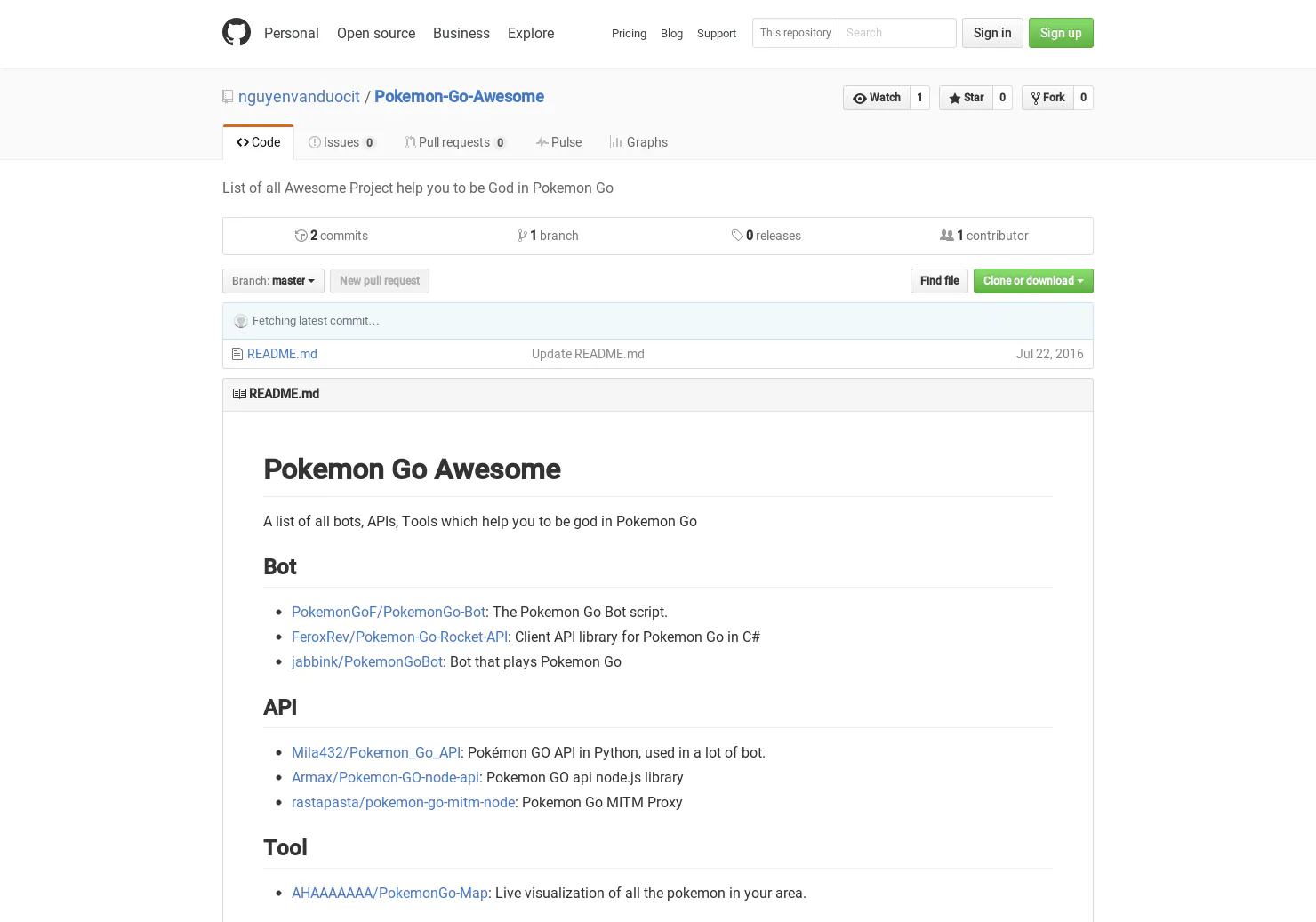The width and height of the screenshot is (1316, 922).
Task: Open the Explore nav item
Action: [x=531, y=33]
